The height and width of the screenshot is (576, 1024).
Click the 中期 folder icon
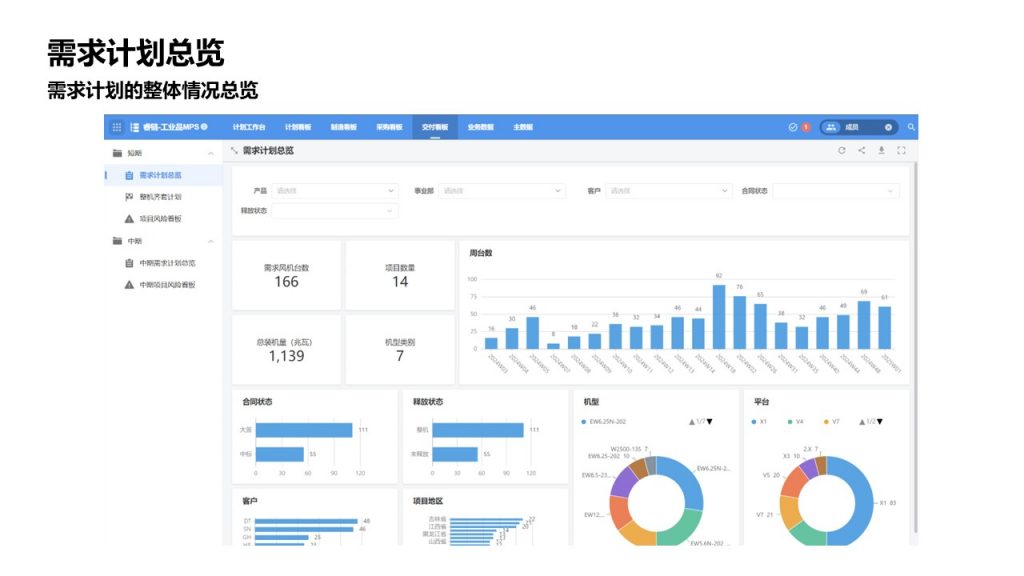point(118,241)
